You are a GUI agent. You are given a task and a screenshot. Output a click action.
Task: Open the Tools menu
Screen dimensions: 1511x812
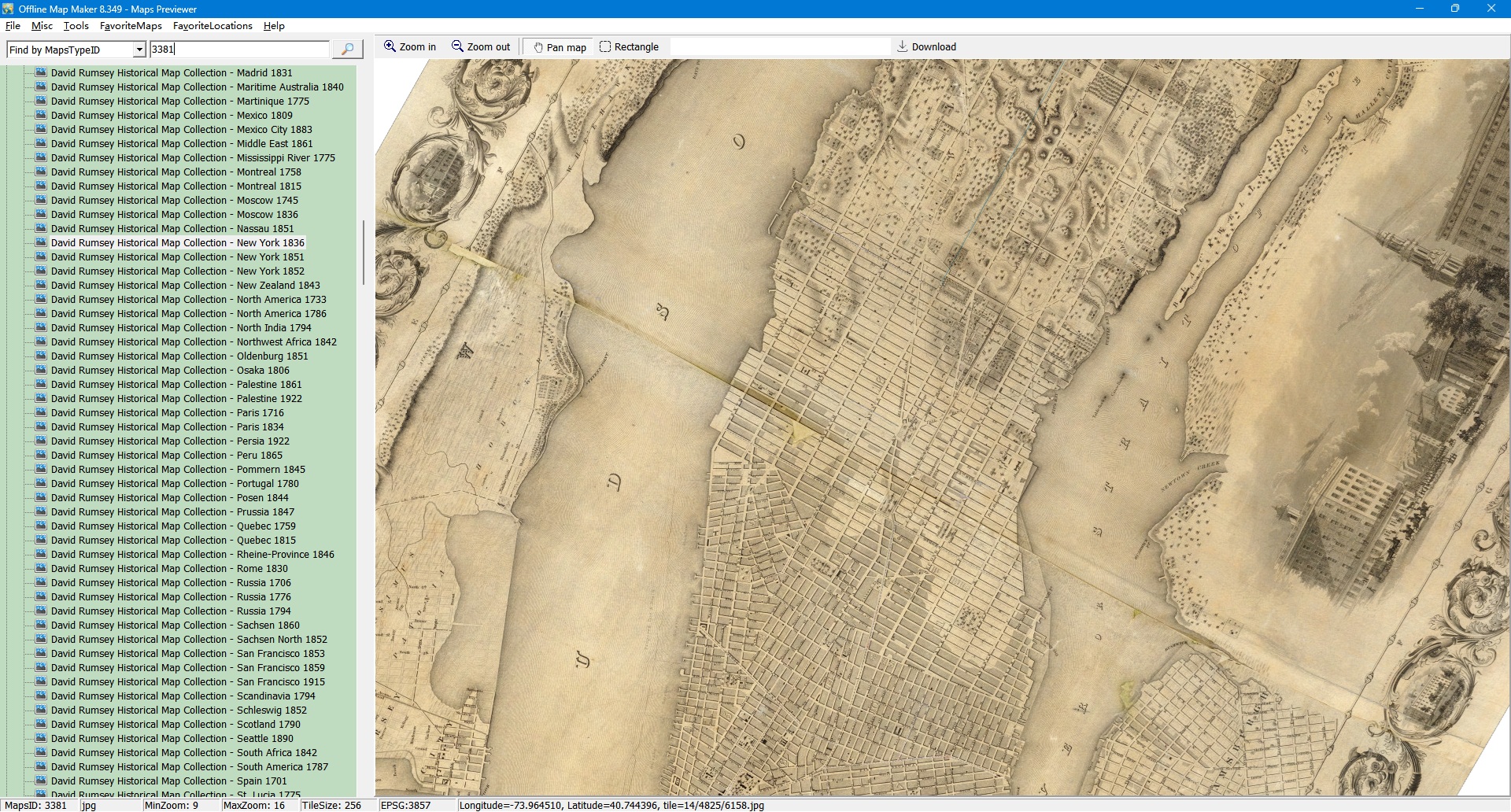point(76,26)
